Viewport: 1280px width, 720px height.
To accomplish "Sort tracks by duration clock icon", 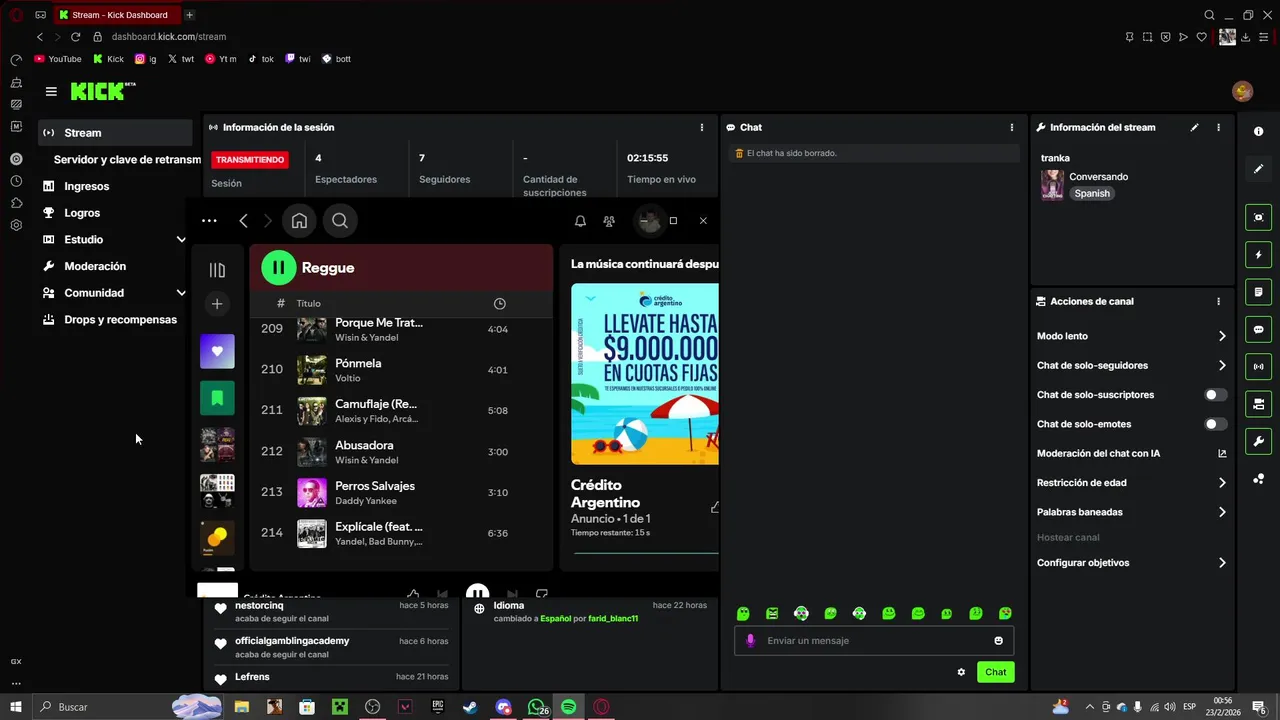I will click(x=500, y=304).
